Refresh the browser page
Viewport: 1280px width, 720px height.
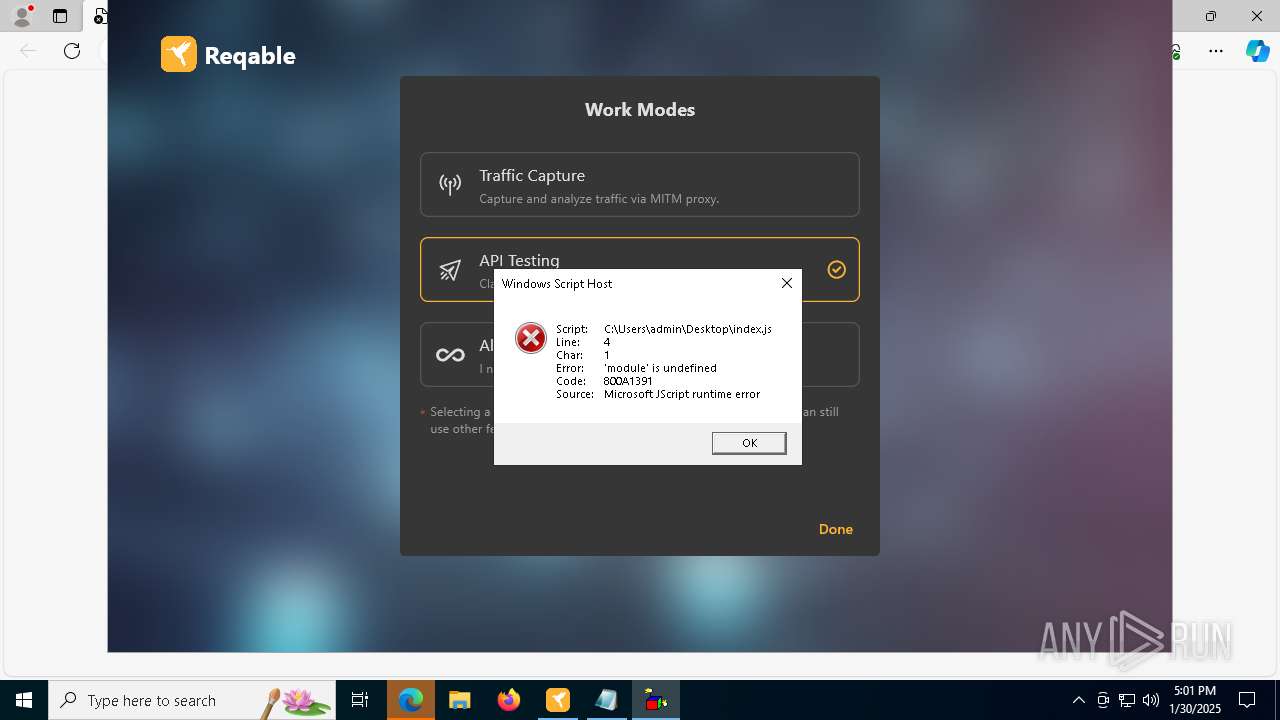72,51
